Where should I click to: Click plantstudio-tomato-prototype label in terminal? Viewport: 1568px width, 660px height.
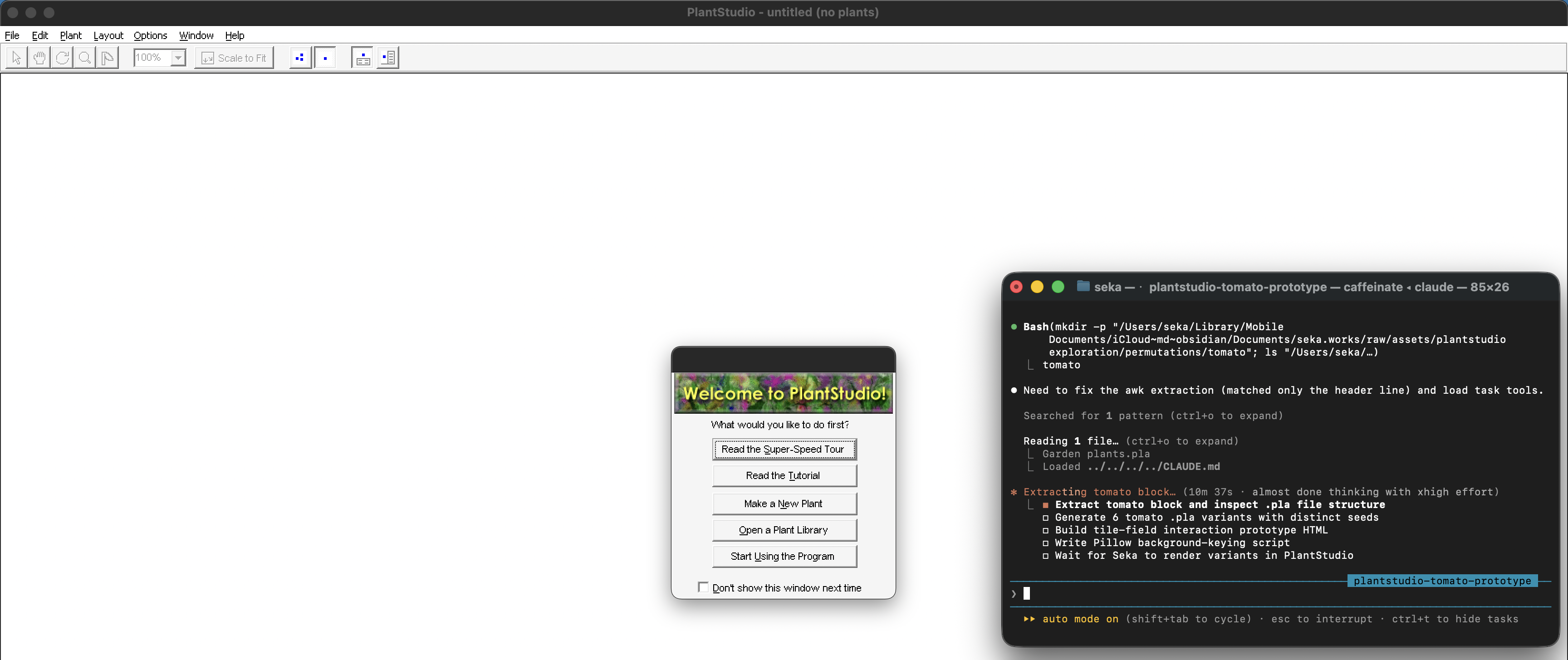pos(1442,581)
